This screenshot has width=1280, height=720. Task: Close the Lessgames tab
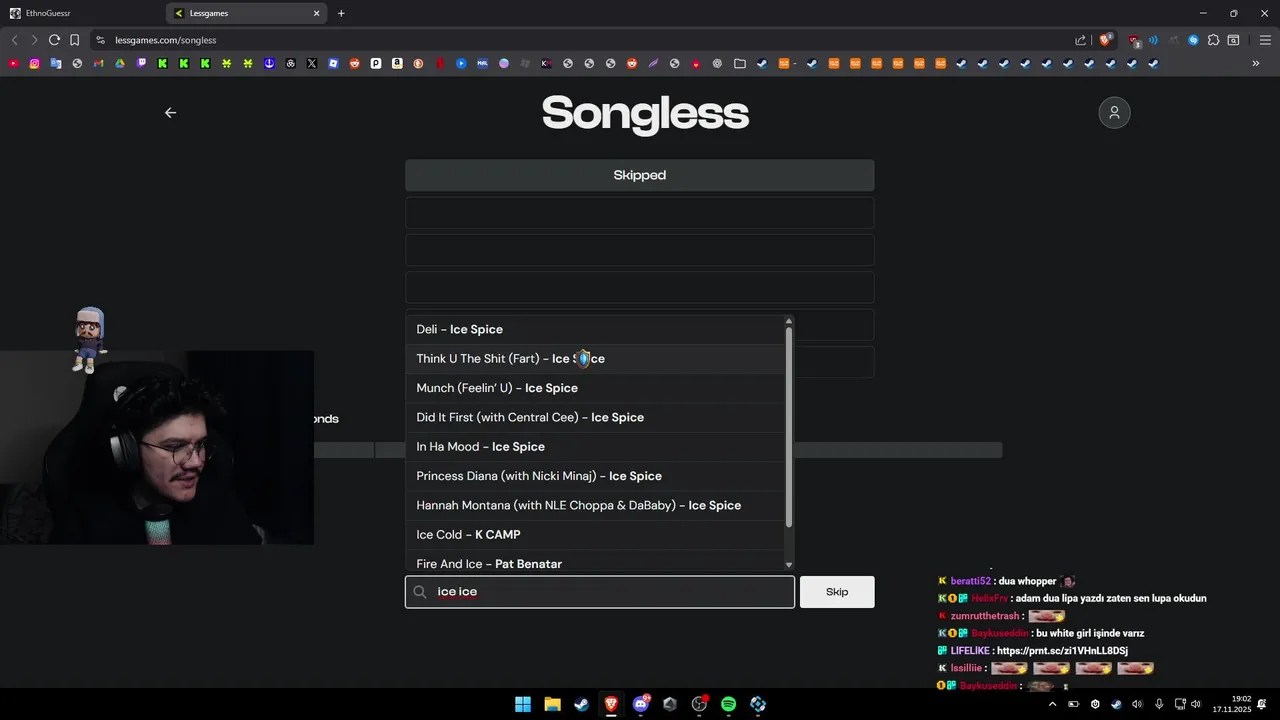(317, 13)
